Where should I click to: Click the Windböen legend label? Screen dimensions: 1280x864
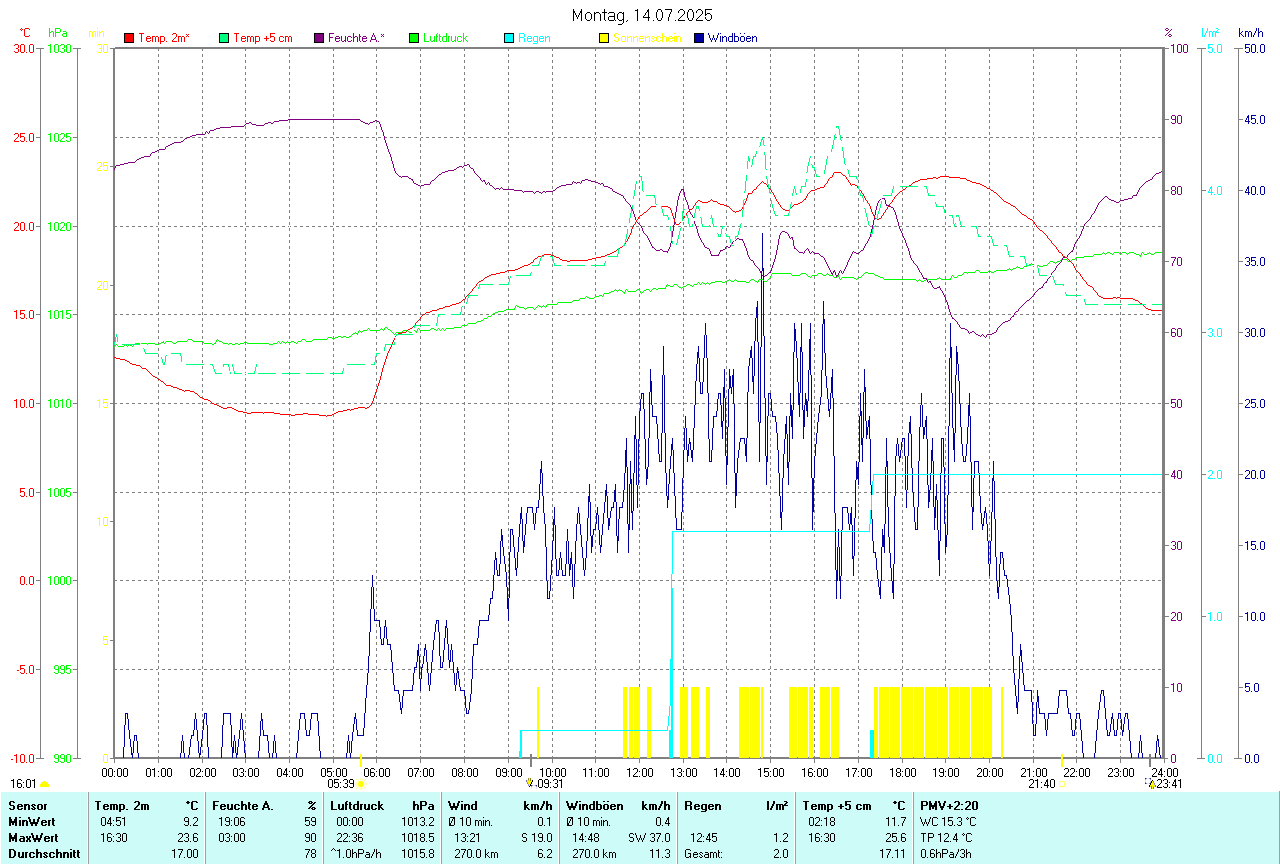coord(733,38)
